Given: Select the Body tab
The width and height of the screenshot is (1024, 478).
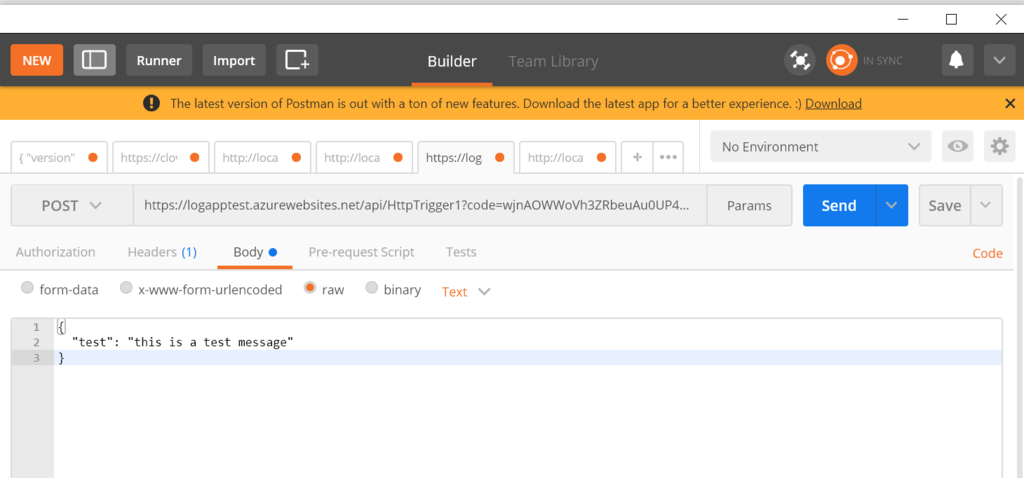Looking at the screenshot, I should 255,252.
